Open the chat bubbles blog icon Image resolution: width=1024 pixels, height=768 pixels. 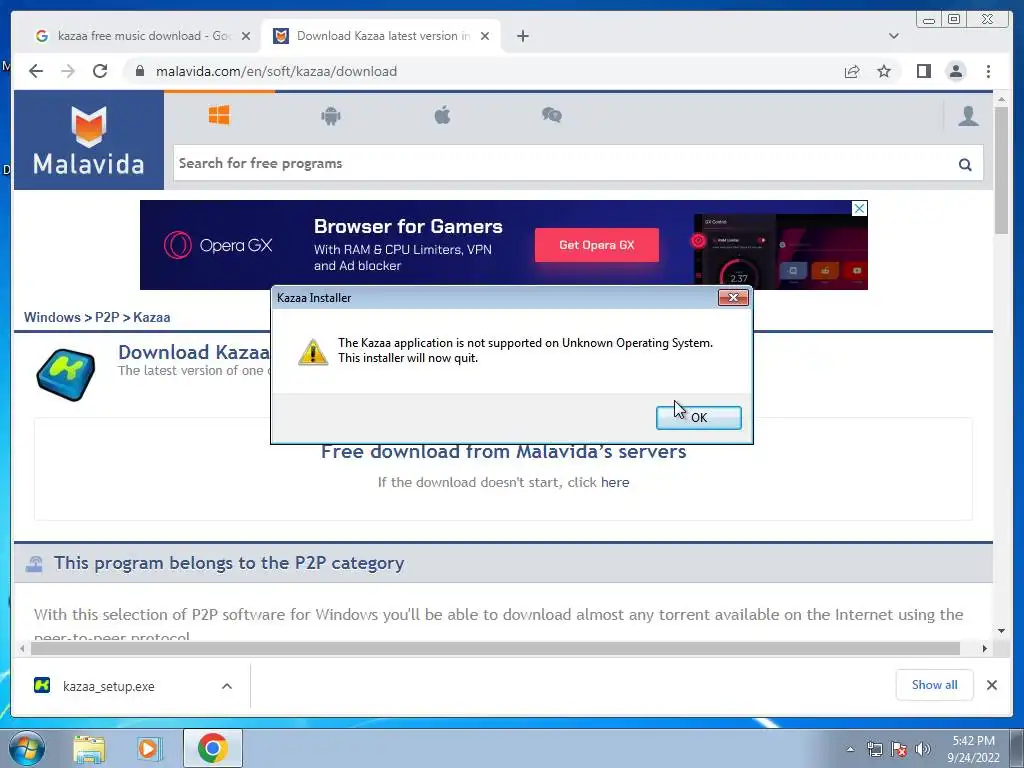pyautogui.click(x=552, y=116)
